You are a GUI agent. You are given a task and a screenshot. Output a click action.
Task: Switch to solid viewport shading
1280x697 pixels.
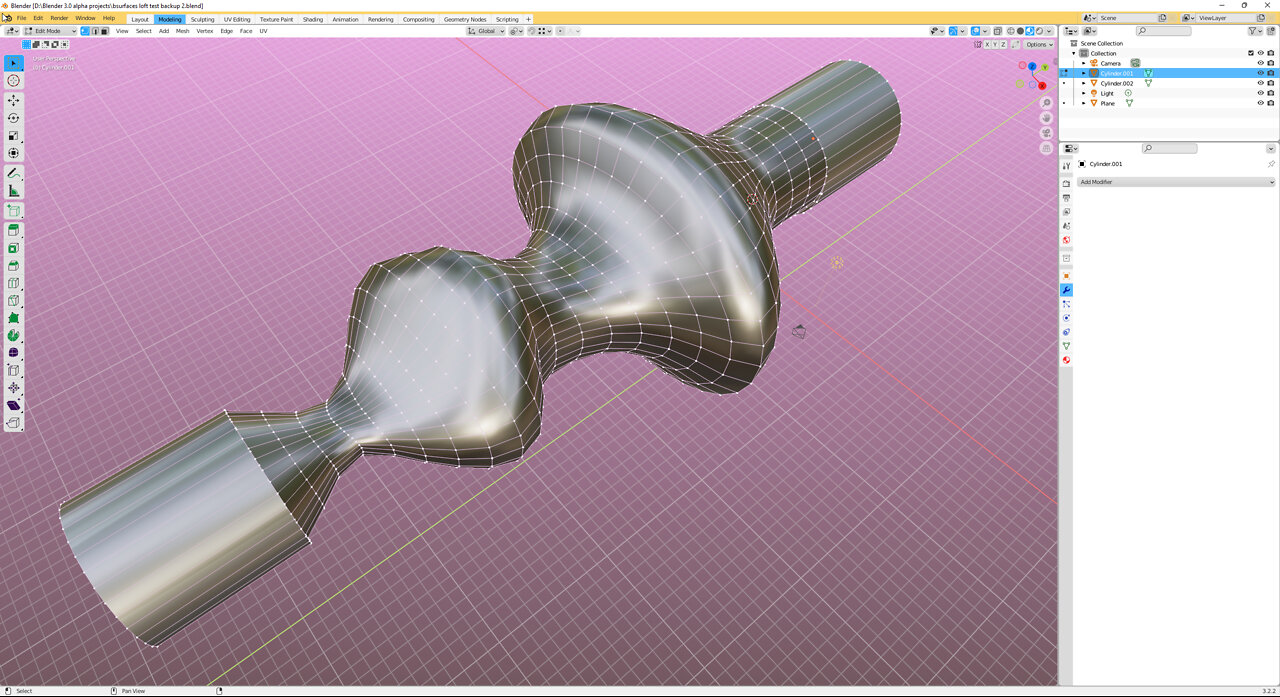click(1020, 31)
